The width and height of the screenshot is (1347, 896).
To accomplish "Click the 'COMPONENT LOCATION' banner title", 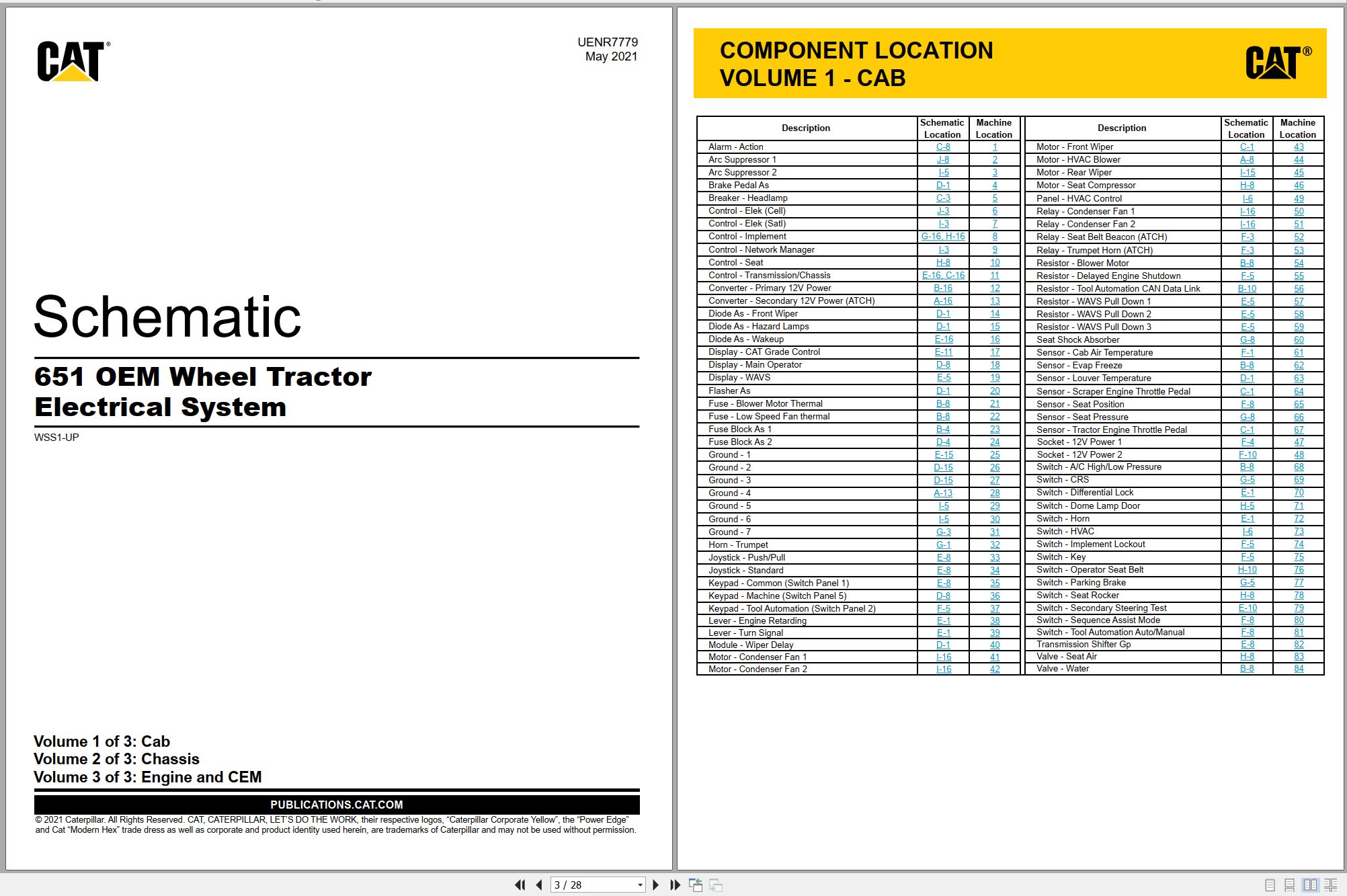I will point(856,50).
